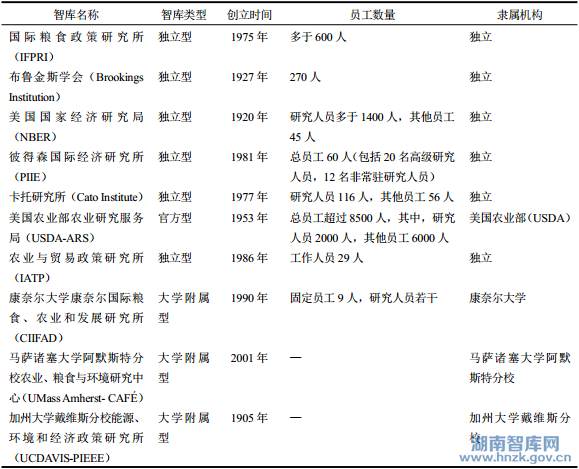
Task: Click the 隶属机构 column header
Action: tap(520, 15)
